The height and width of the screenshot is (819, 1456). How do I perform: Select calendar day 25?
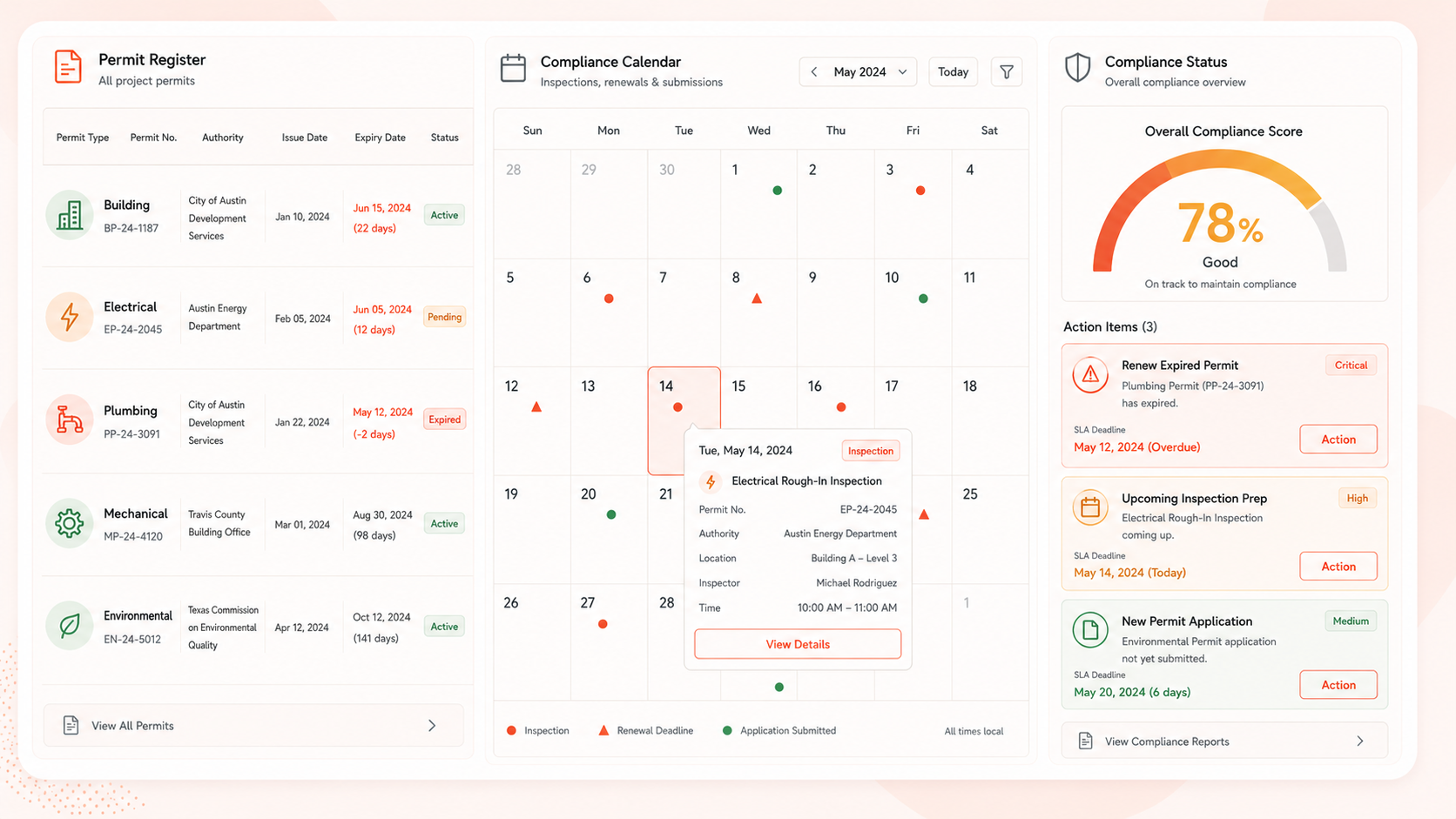pyautogui.click(x=990, y=529)
